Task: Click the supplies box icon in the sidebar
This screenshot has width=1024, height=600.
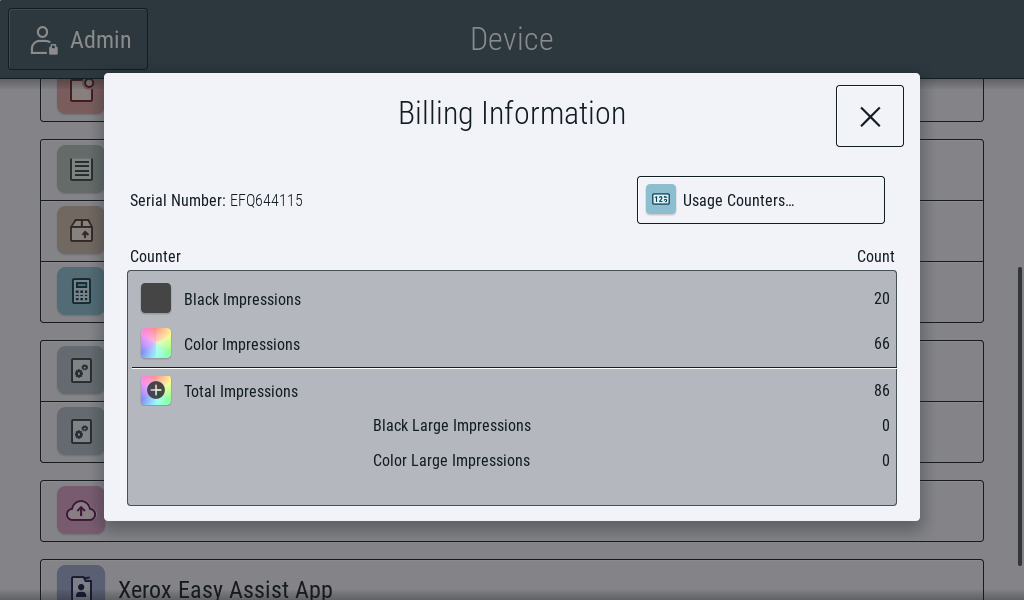Action: [x=80, y=230]
